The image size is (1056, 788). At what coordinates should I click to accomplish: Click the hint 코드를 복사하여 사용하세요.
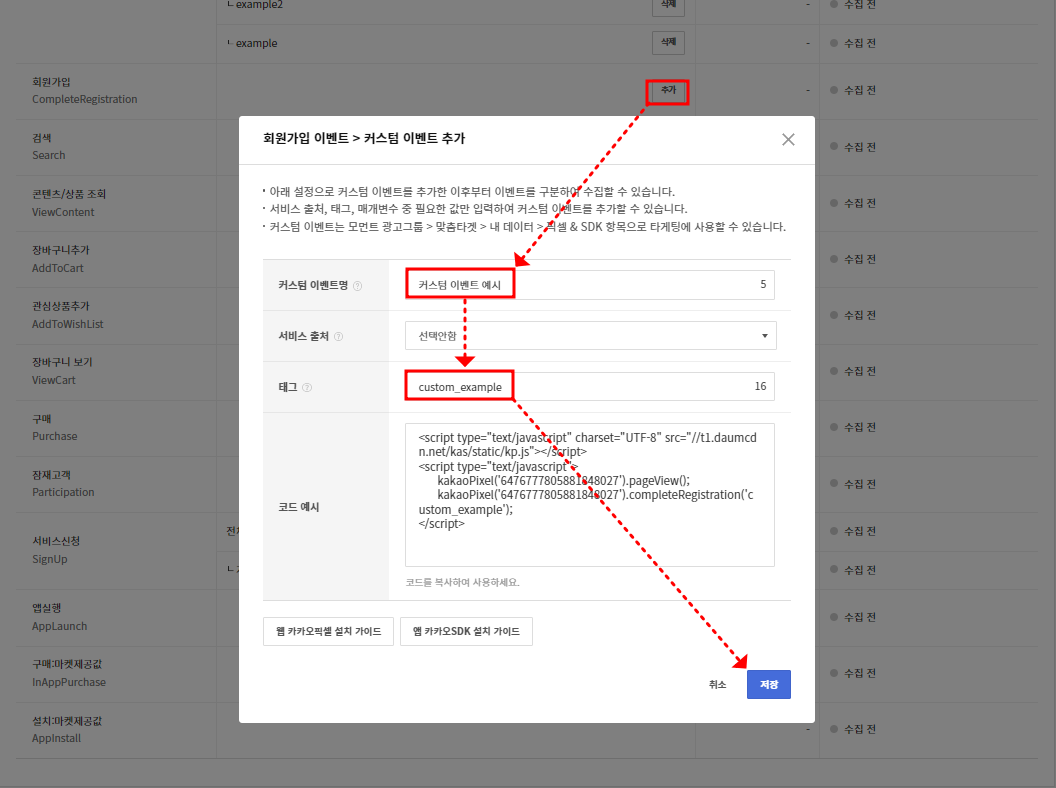[462, 583]
